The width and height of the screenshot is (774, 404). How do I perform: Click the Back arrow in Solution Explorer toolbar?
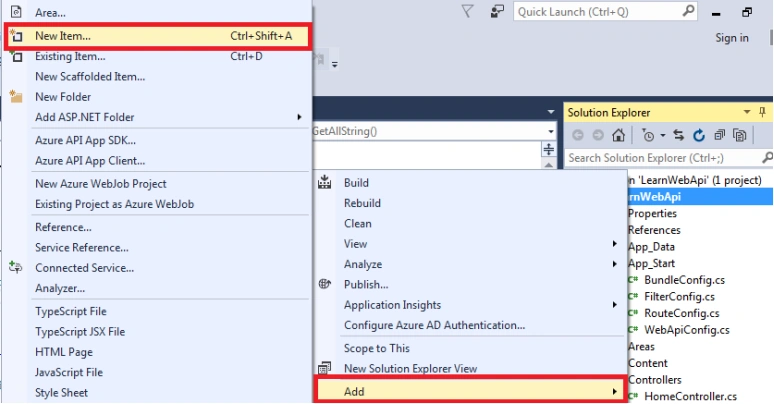pos(578,135)
